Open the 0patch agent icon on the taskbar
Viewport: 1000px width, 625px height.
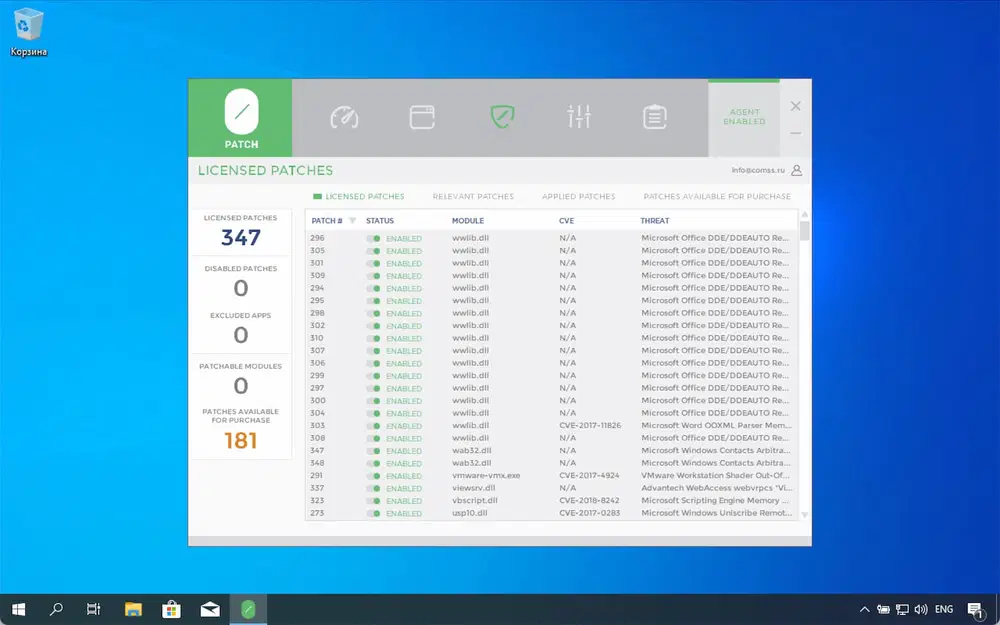coord(248,608)
